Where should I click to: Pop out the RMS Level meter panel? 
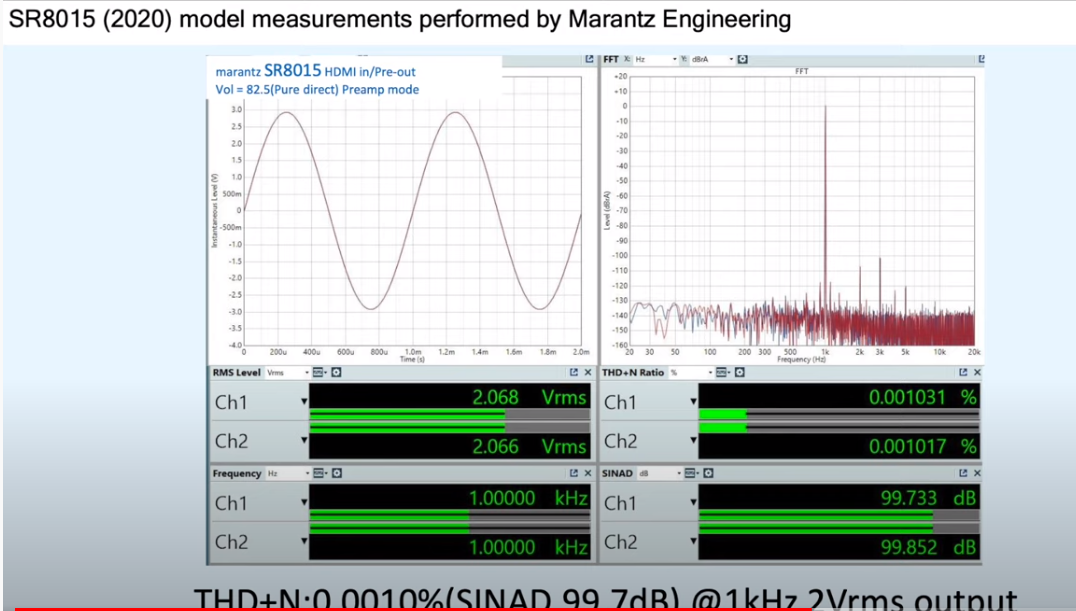point(574,373)
